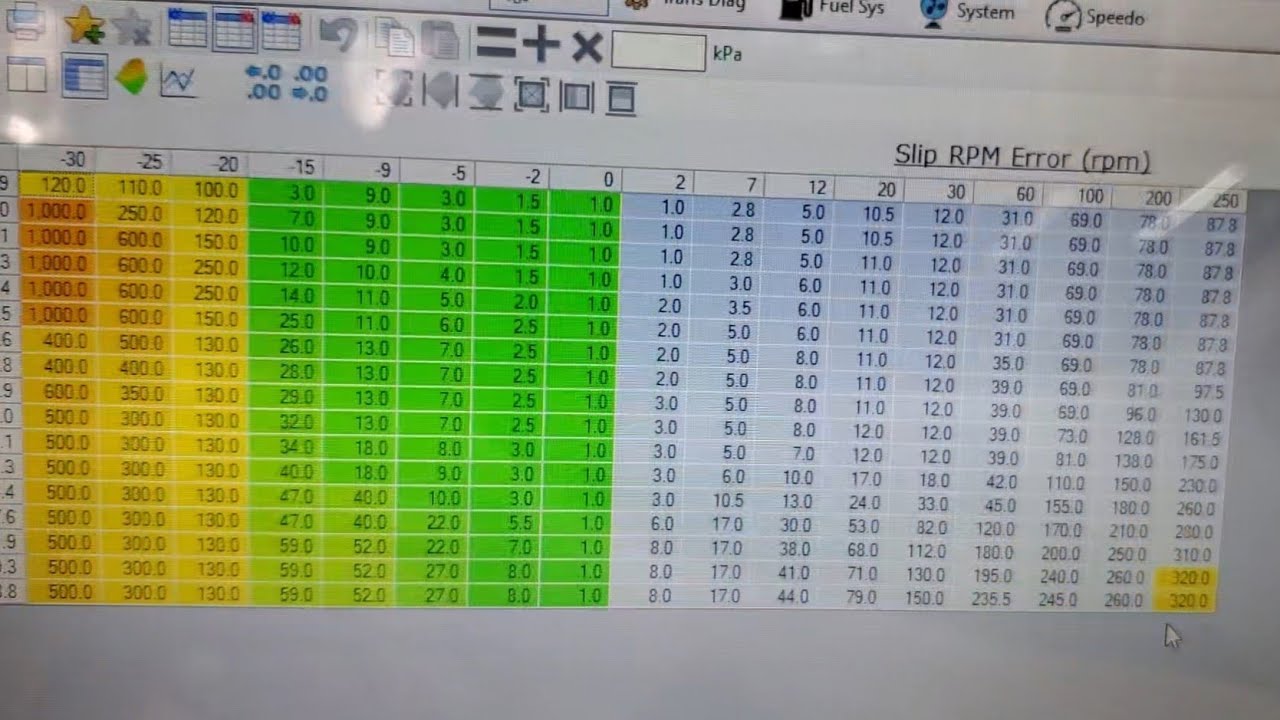Click the grayed vertical interpolate icon
The height and width of the screenshot is (720, 1280).
click(x=487, y=94)
